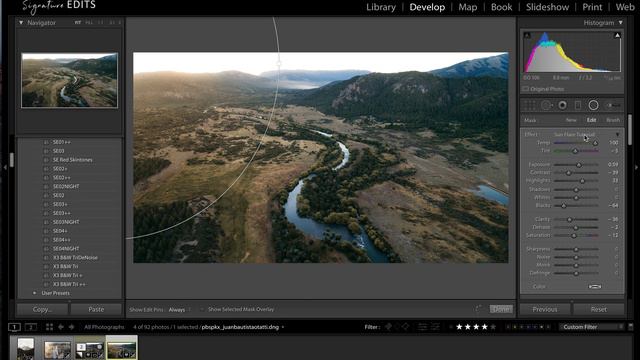Toggle histogram highlight clipping indicator
The width and height of the screenshot is (640, 360).
pos(617,36)
